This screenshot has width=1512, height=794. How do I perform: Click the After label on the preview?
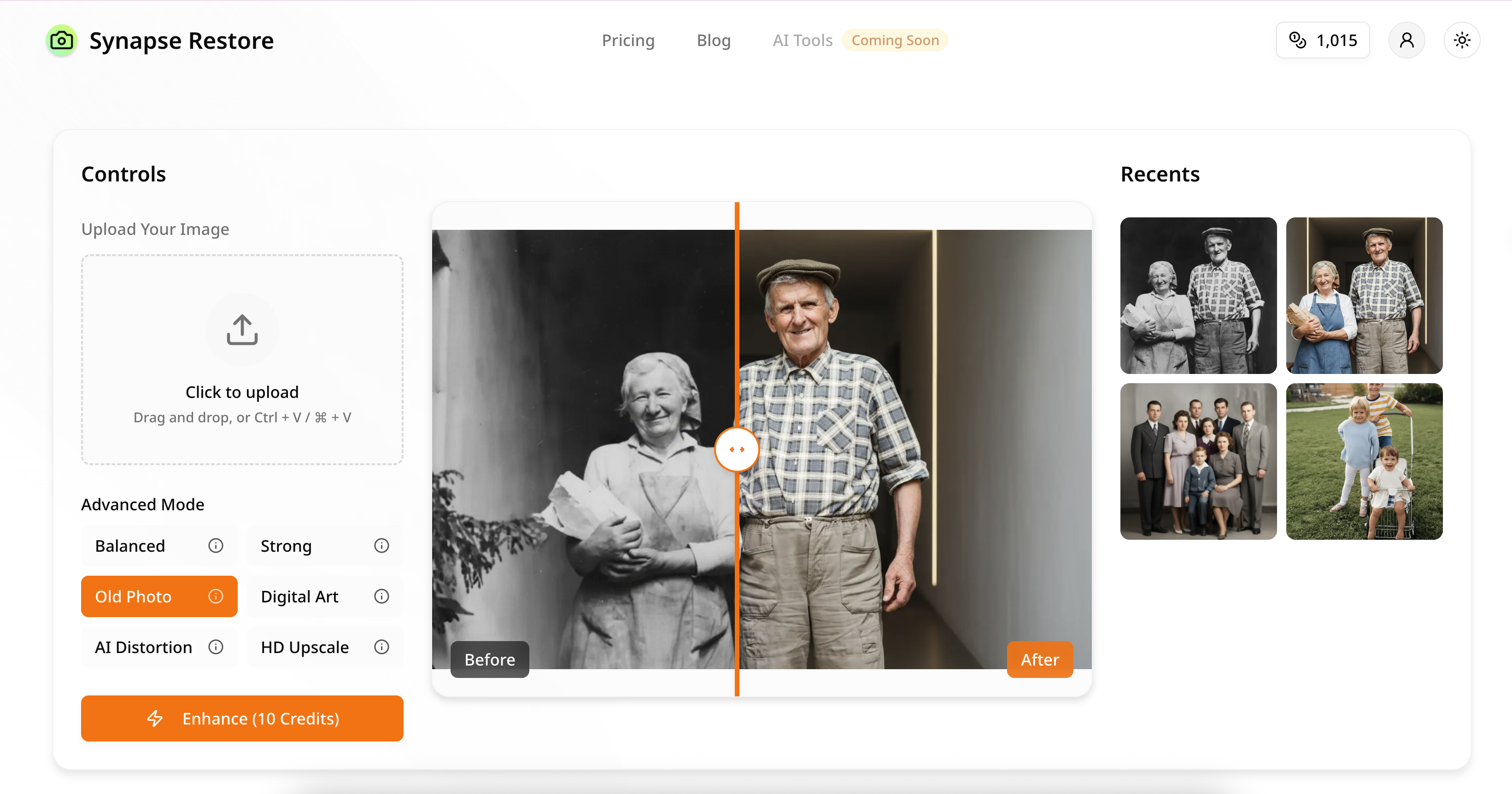click(1039, 659)
